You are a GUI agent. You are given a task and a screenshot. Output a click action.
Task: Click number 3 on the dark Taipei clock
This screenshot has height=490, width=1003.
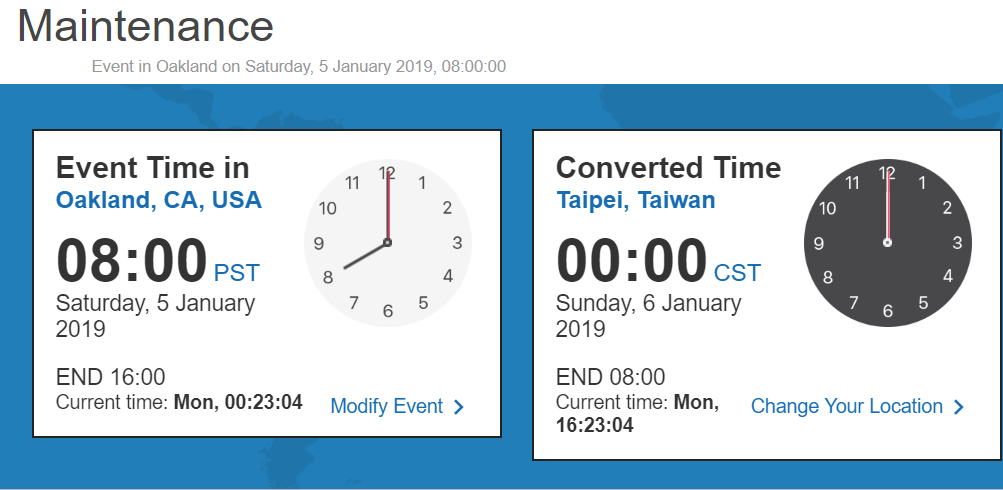pyautogui.click(x=957, y=242)
